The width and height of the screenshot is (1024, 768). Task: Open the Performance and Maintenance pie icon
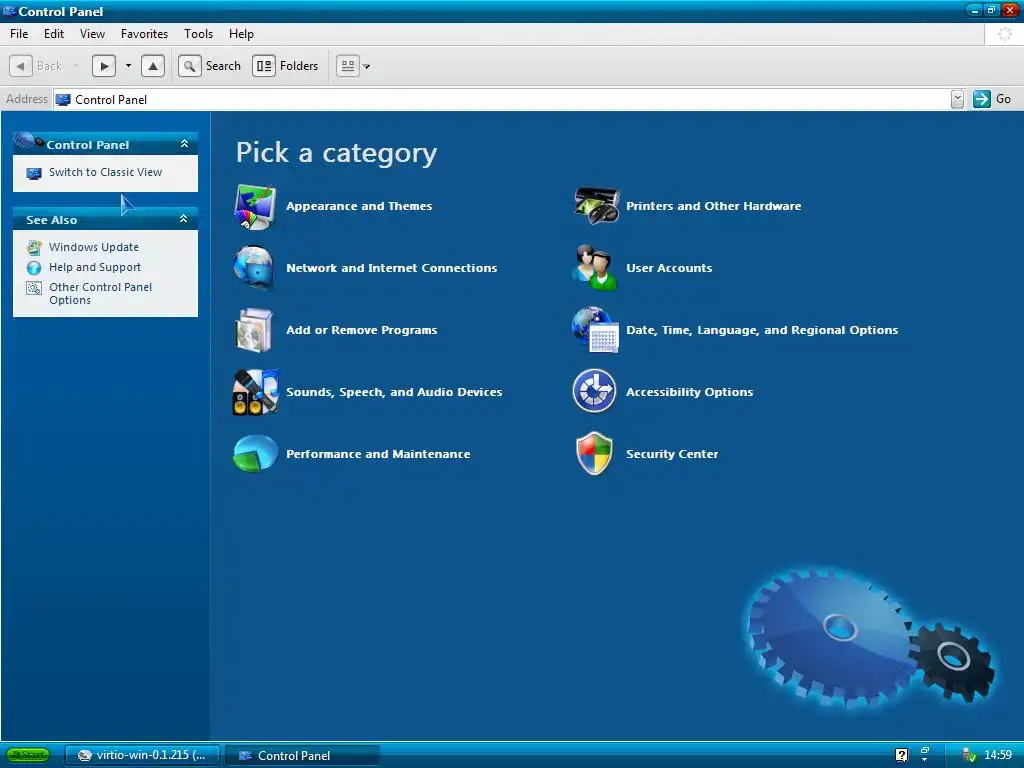(x=255, y=454)
